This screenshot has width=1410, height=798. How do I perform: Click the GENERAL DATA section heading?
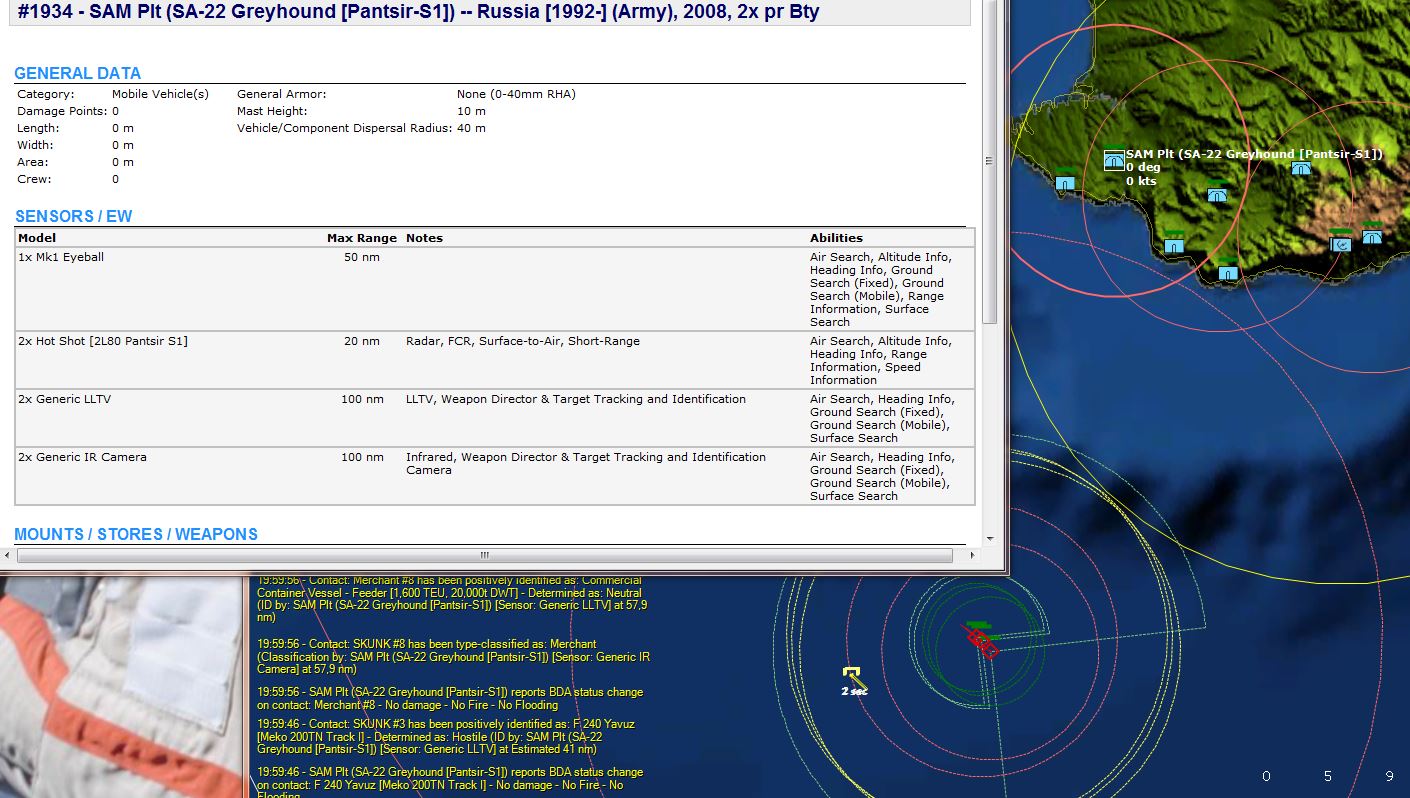pyautogui.click(x=77, y=73)
